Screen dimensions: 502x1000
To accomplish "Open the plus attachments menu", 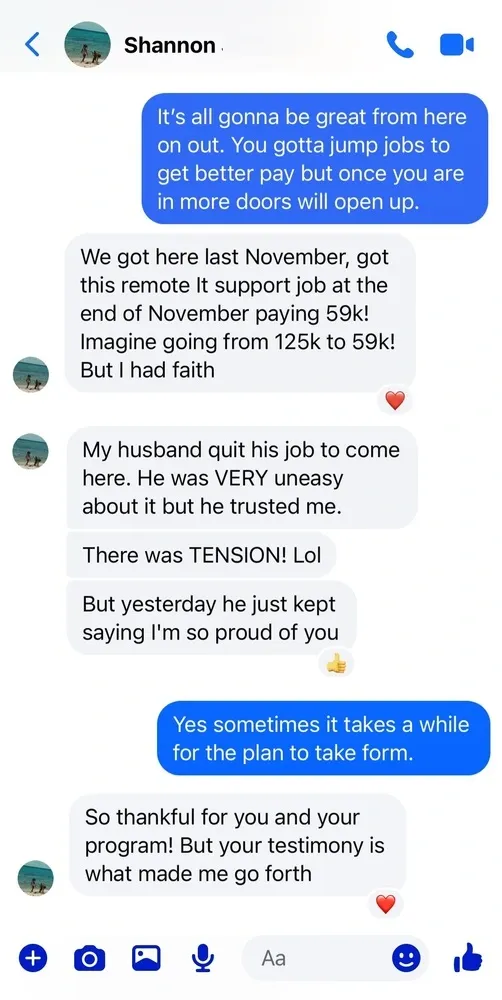I will tap(34, 957).
